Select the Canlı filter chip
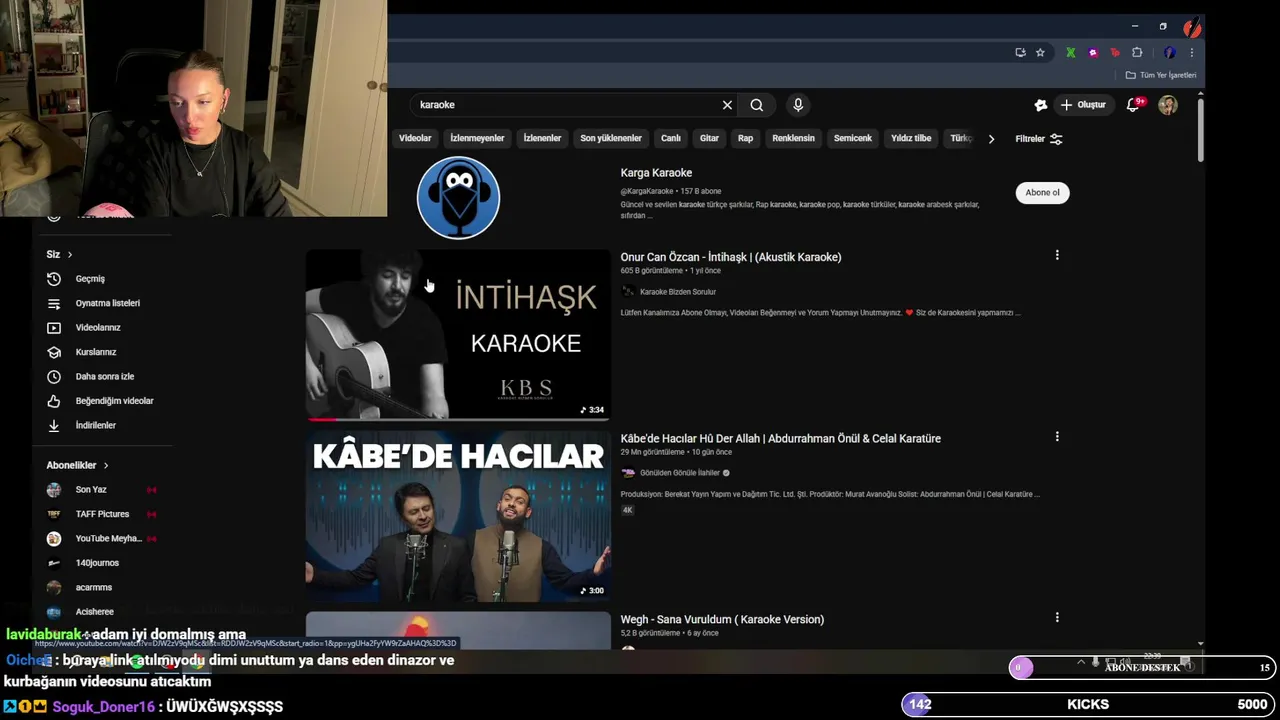Image resolution: width=1280 pixels, height=720 pixels. (x=671, y=138)
